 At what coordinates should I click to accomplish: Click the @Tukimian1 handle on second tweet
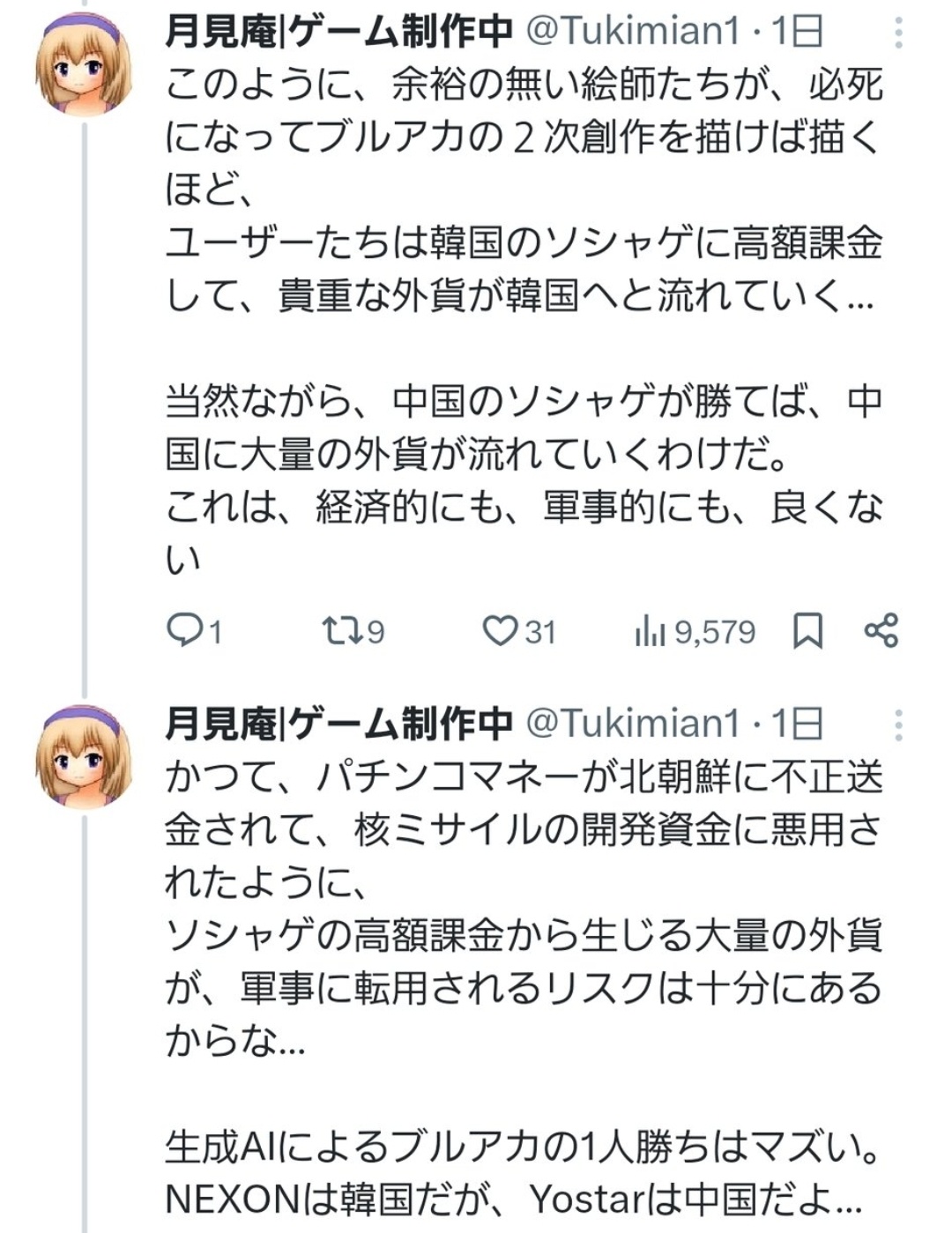[633, 724]
